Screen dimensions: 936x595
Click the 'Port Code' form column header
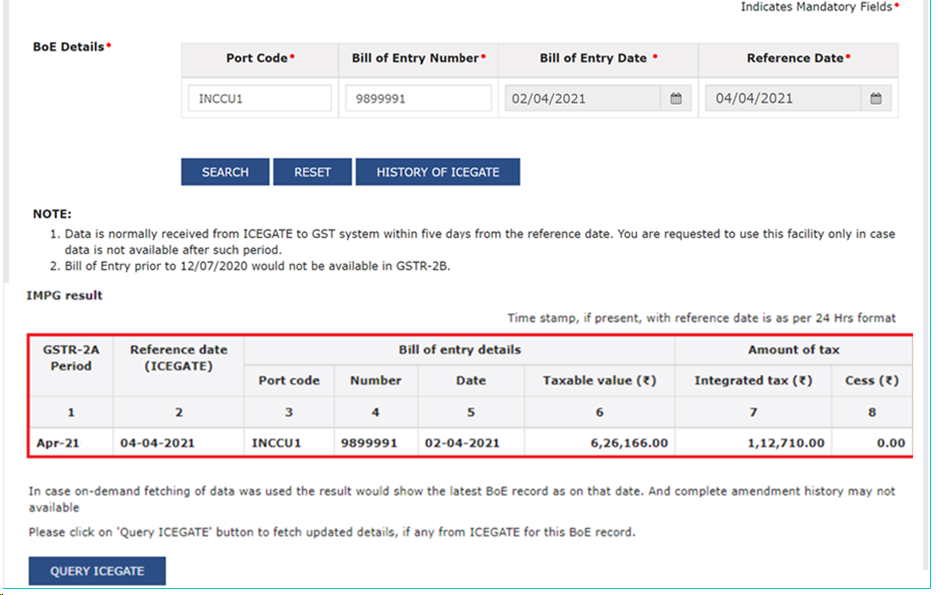[x=260, y=58]
